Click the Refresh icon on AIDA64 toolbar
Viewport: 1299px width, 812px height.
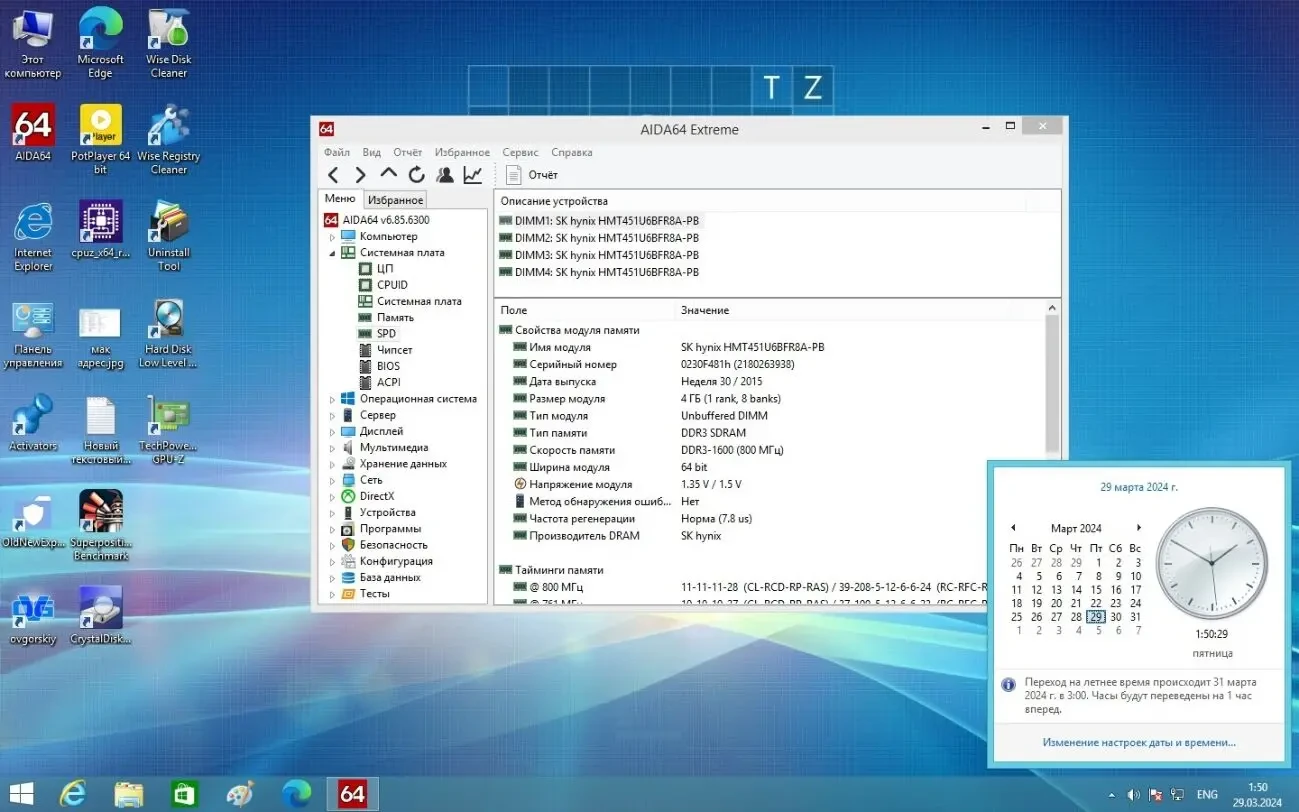[x=416, y=174]
